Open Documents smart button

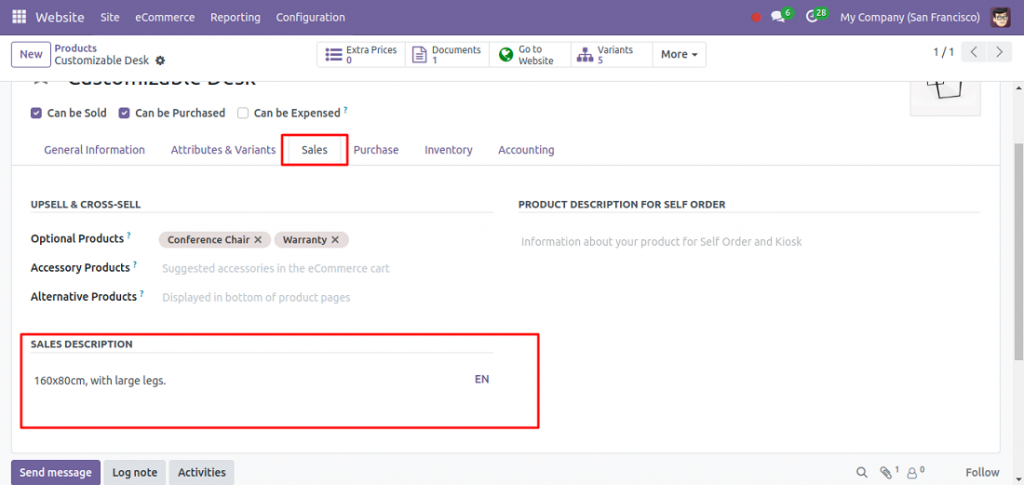click(447, 55)
